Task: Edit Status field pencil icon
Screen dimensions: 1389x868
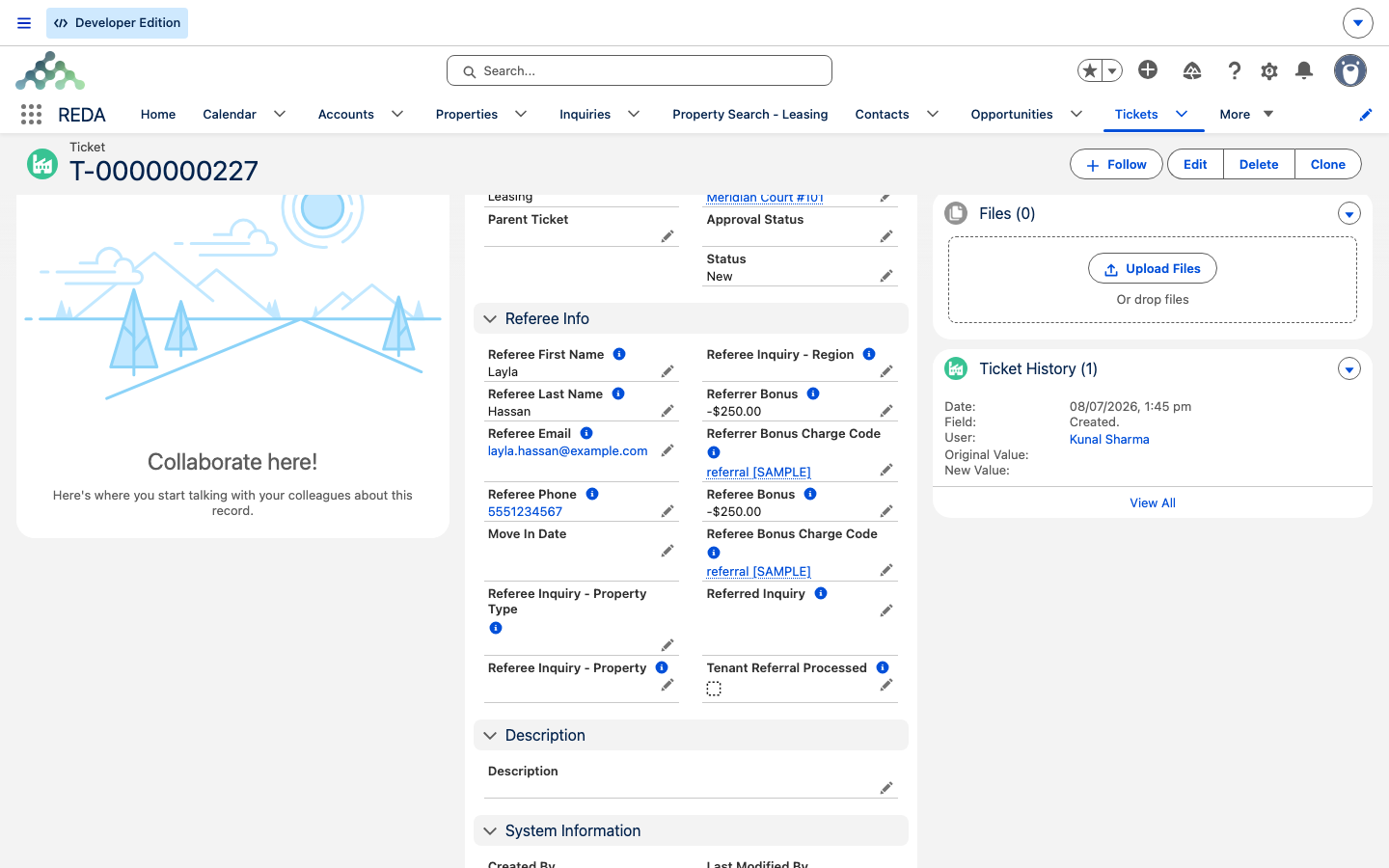Action: 886,276
